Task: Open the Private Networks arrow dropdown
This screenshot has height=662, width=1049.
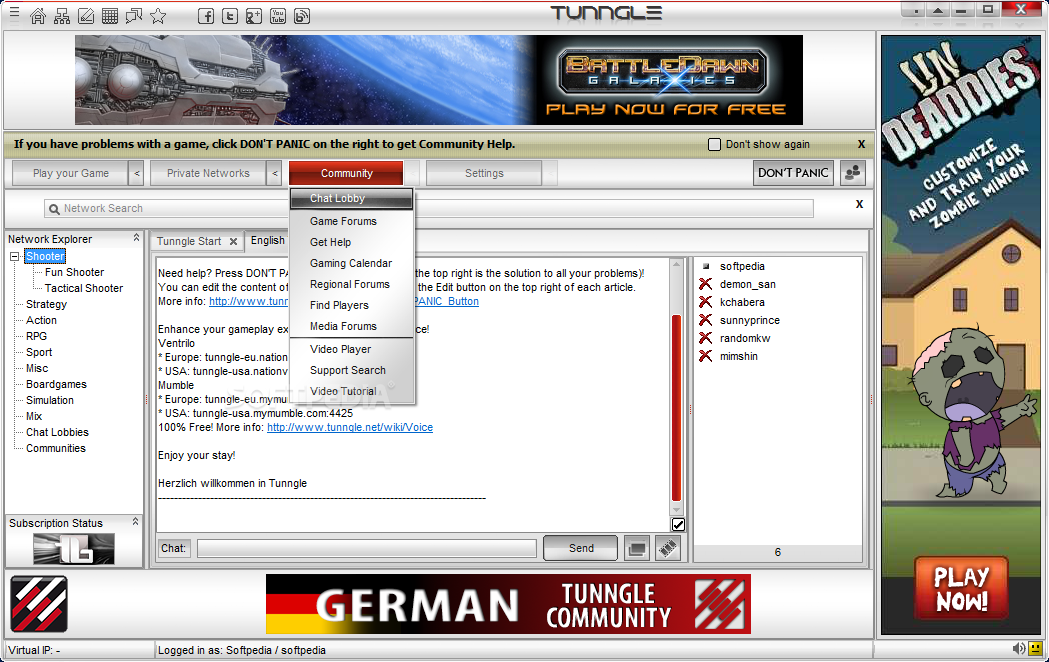Action: (274, 173)
